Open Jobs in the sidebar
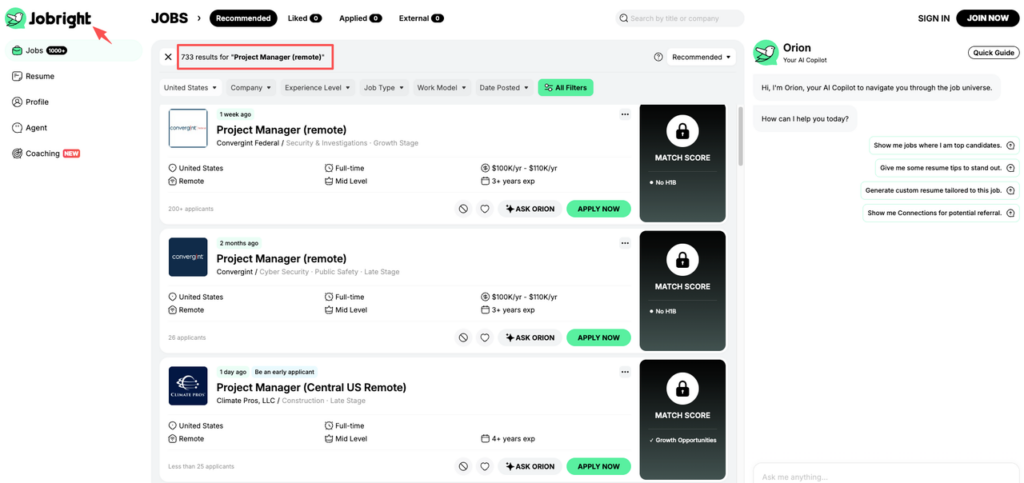The image size is (1024, 483). 73,50
